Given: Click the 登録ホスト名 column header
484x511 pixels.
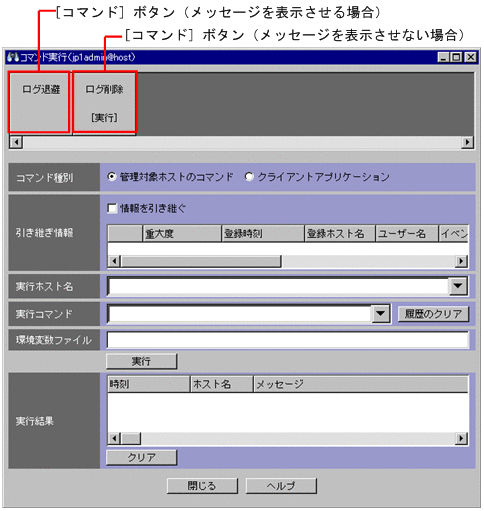Looking at the screenshot, I should (x=340, y=233).
